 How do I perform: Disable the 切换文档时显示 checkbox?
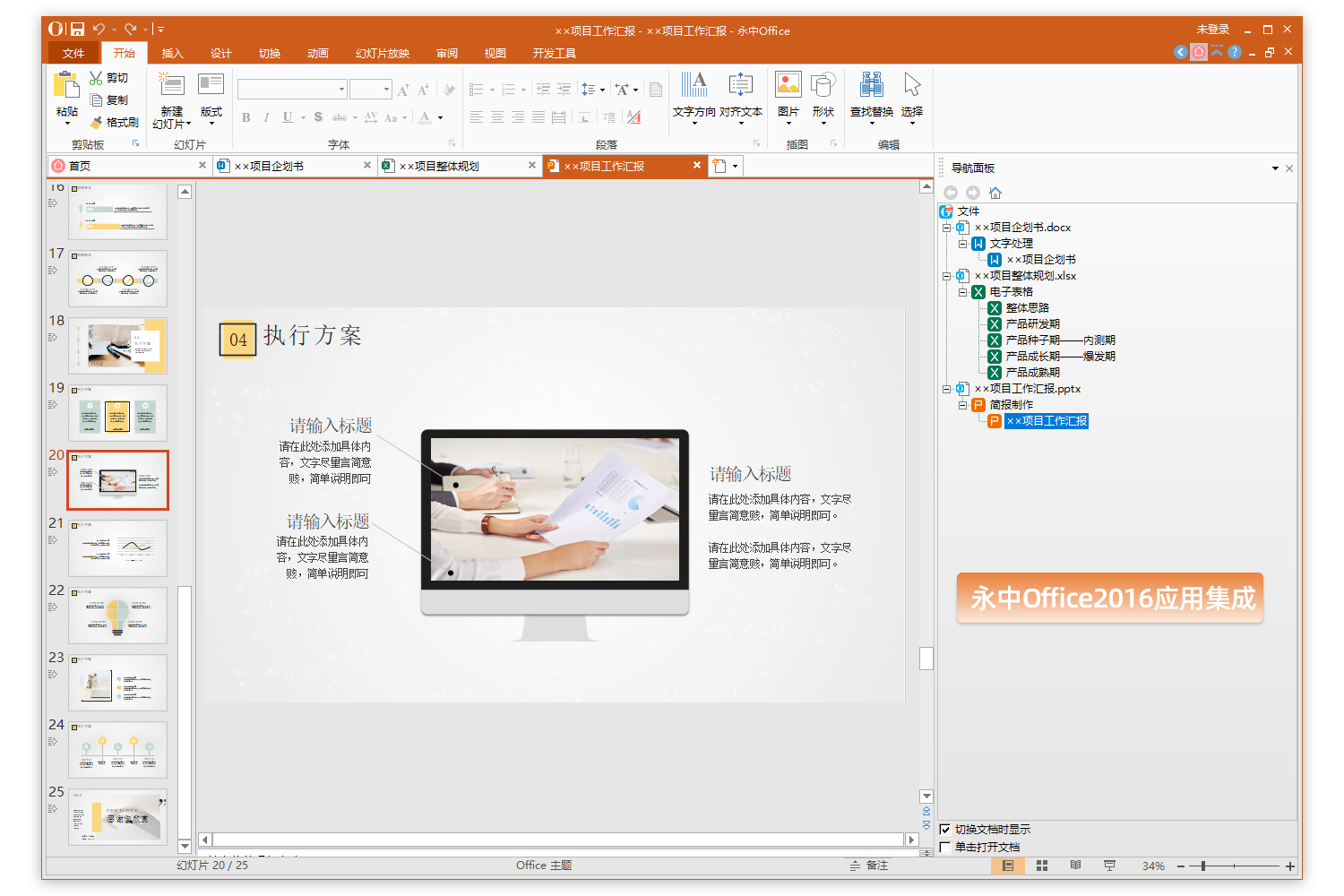click(946, 829)
